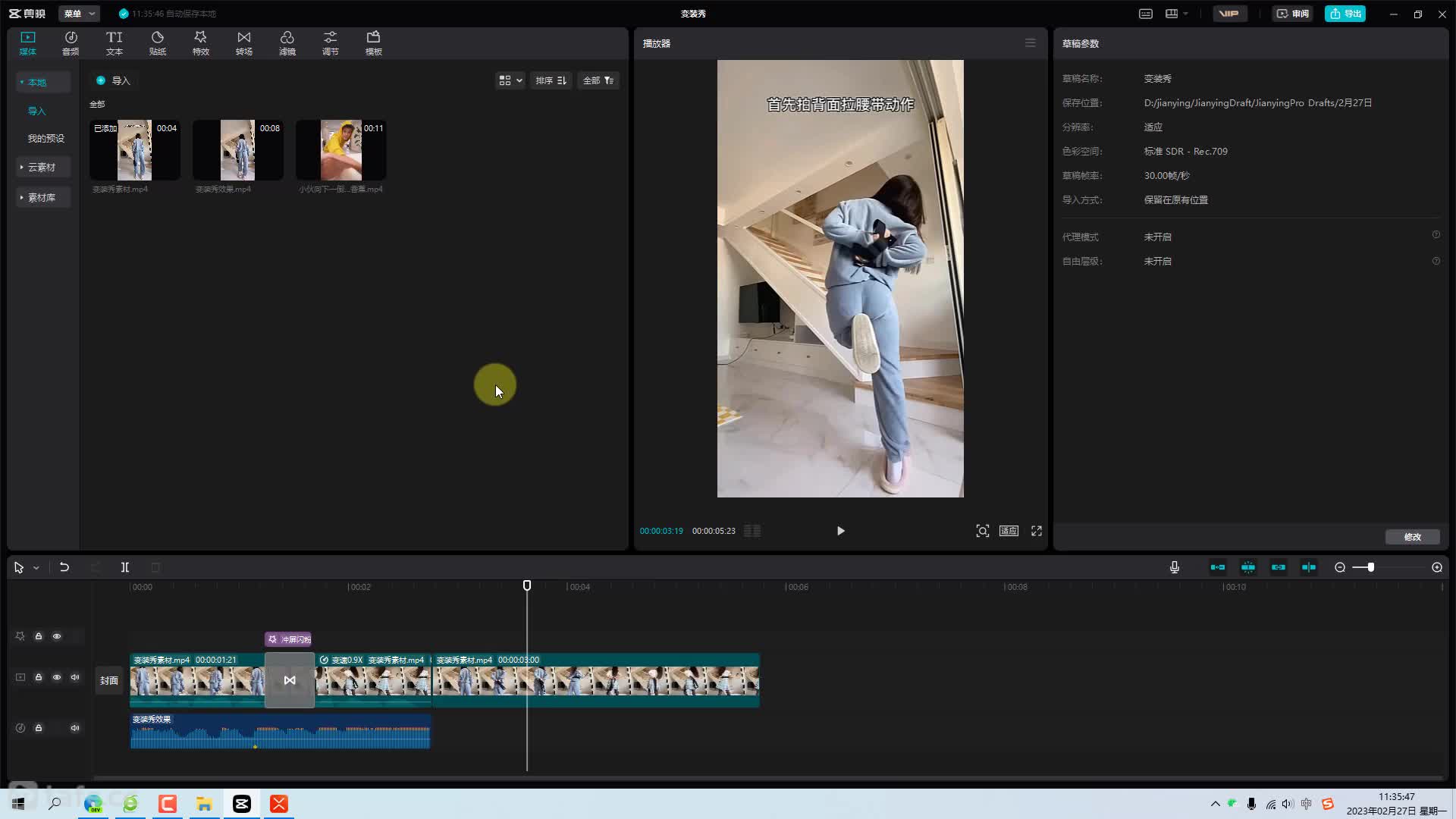
Task: Open the 排序 sort dropdown
Action: [551, 80]
